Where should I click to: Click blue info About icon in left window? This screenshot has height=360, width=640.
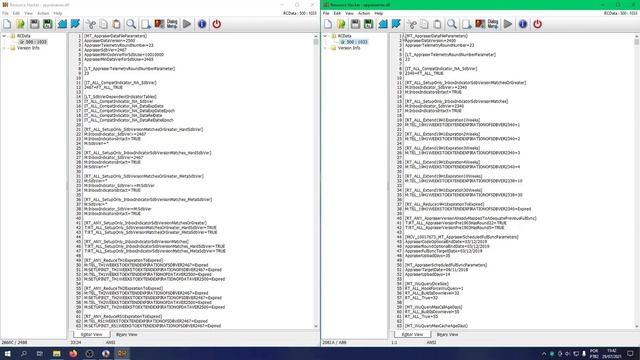[x=202, y=24]
